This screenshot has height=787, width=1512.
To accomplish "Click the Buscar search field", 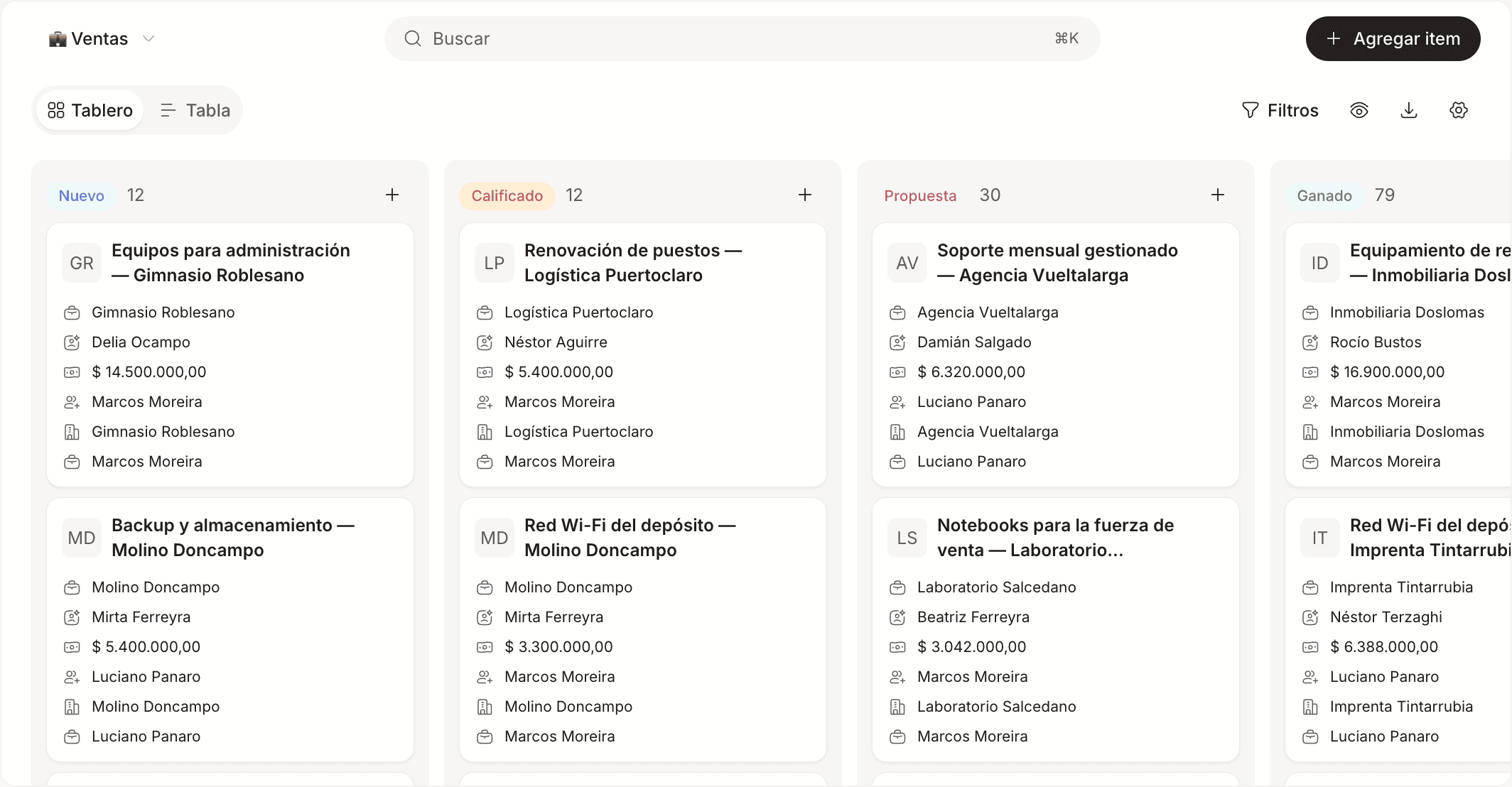I will pyautogui.click(x=742, y=38).
